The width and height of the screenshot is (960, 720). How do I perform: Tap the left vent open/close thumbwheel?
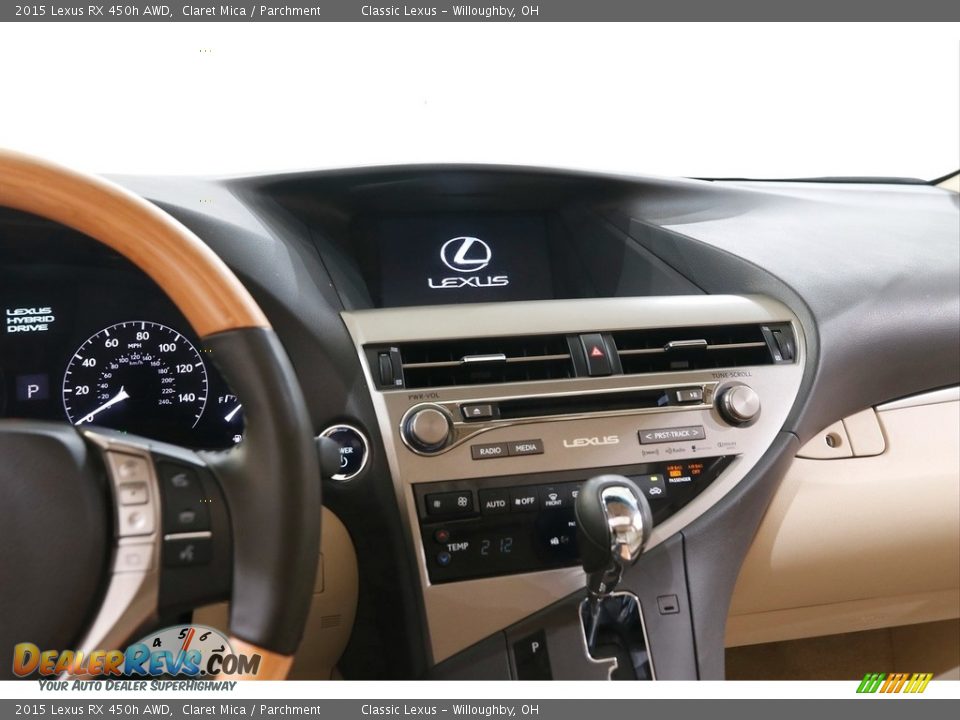tap(387, 367)
